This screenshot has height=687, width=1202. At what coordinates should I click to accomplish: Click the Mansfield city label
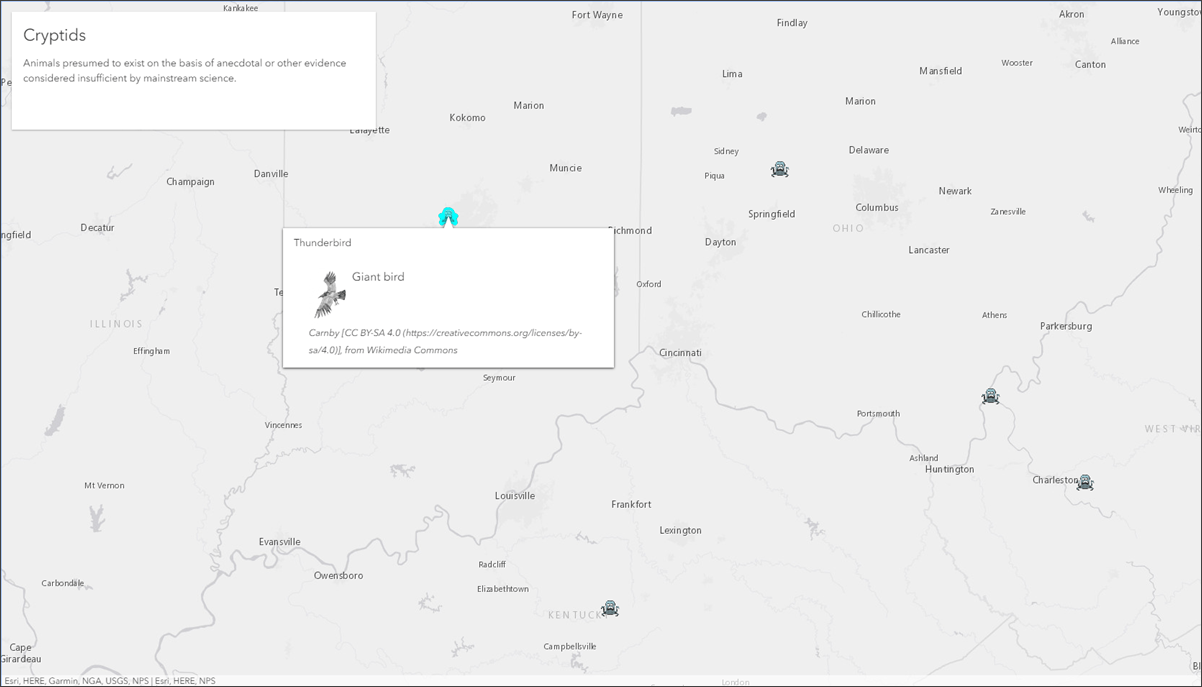point(940,71)
